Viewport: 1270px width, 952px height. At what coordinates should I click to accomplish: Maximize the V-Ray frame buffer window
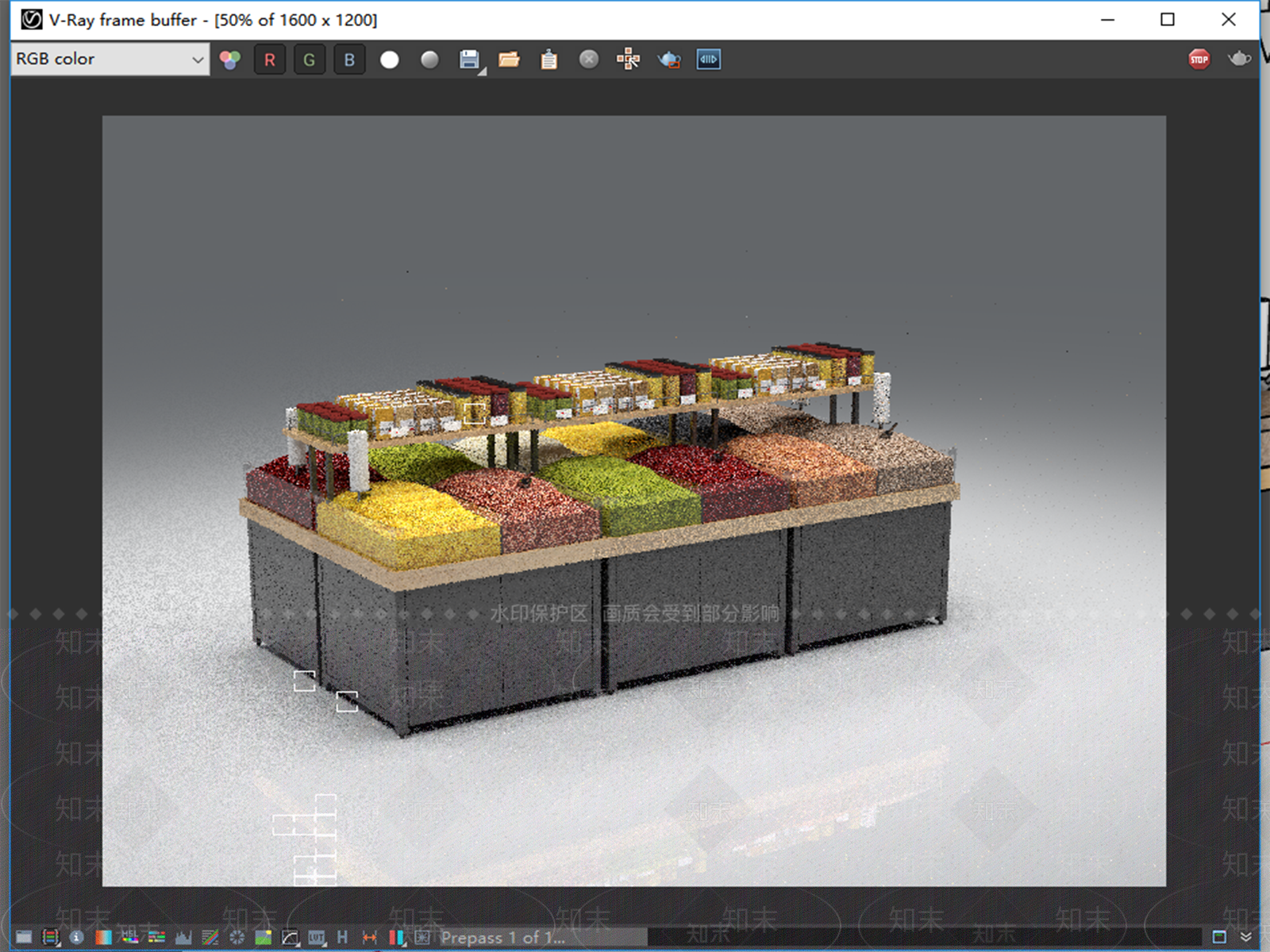[1168, 20]
